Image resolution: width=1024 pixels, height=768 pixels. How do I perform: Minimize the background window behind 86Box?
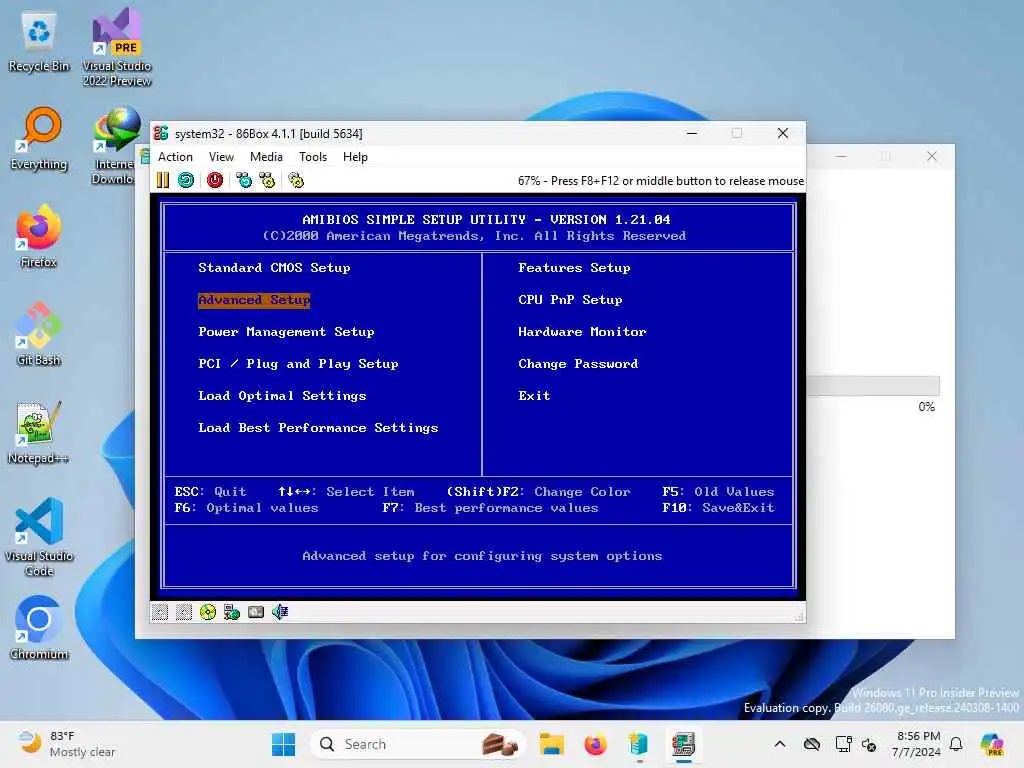click(x=841, y=156)
